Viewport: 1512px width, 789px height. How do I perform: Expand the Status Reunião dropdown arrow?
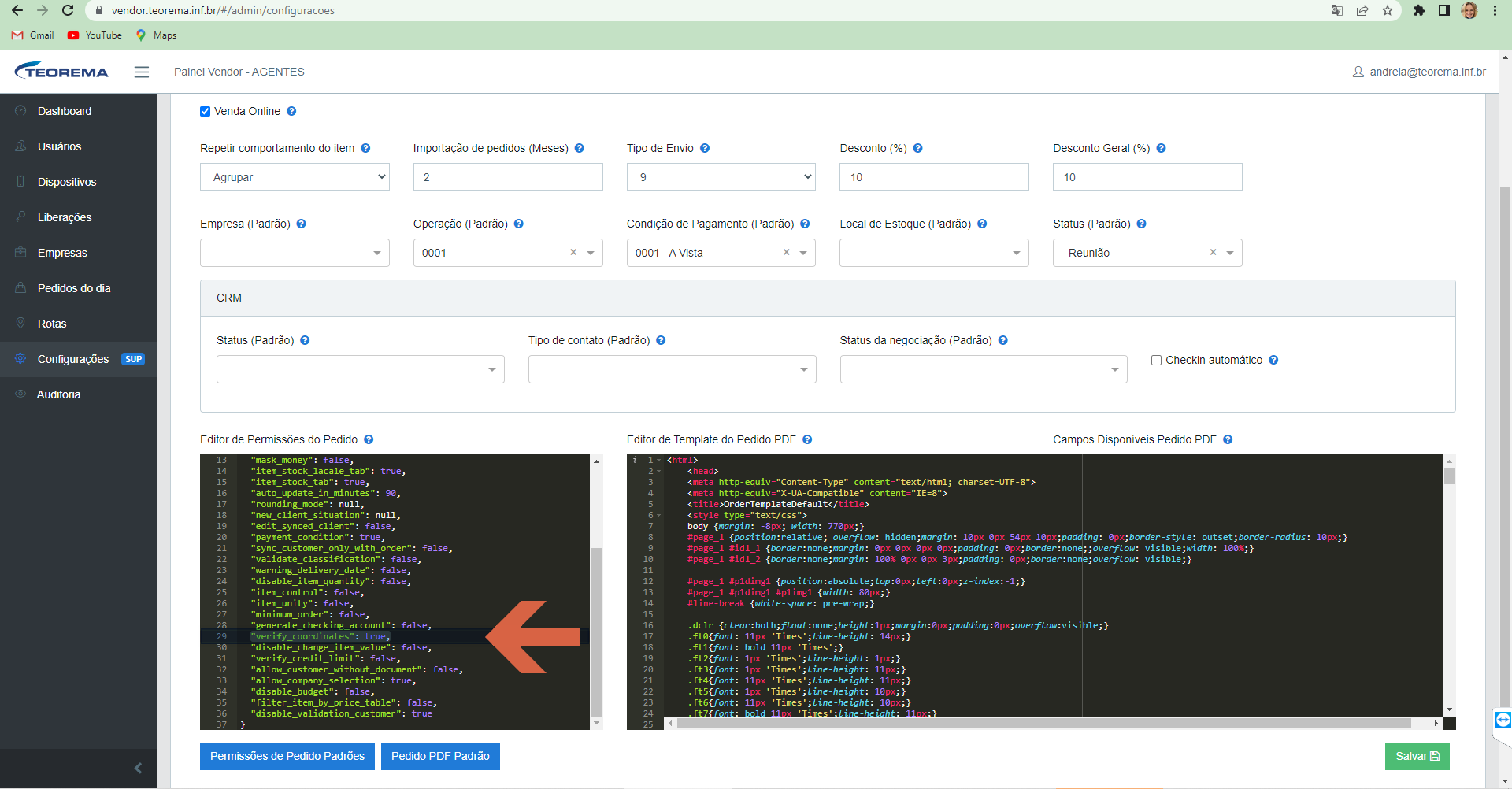1230,253
